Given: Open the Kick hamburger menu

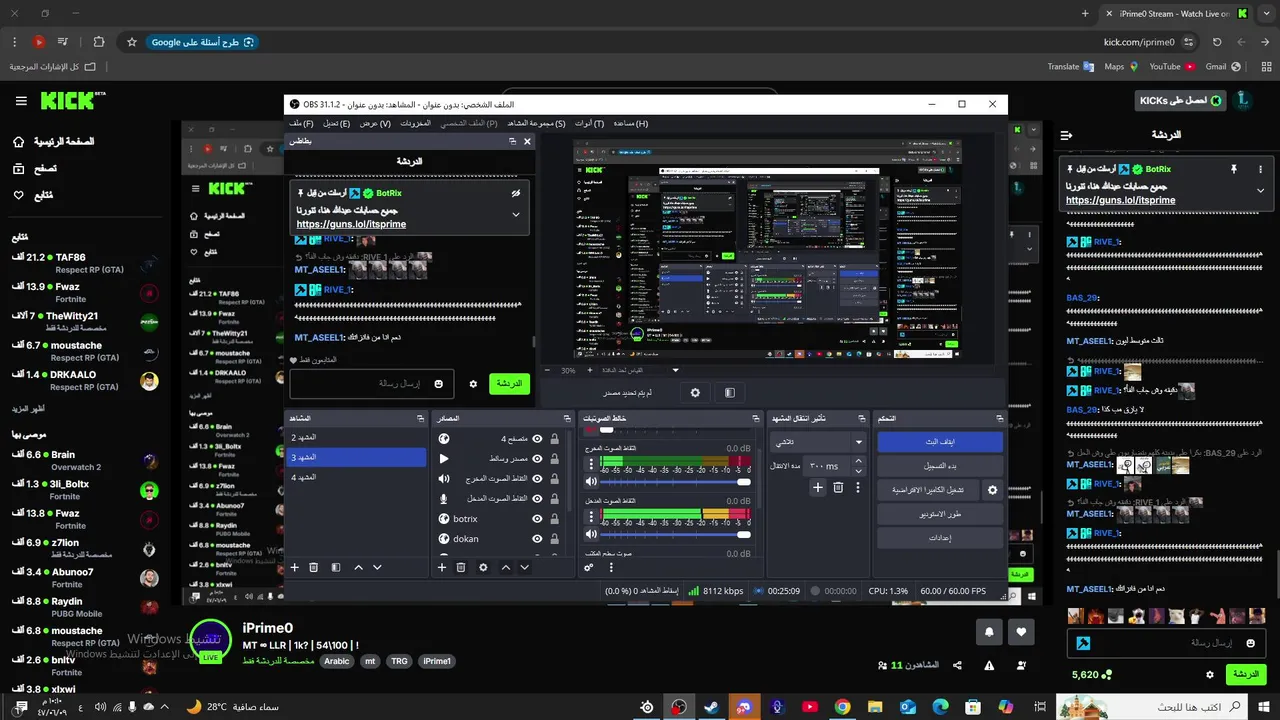Looking at the screenshot, I should point(21,101).
